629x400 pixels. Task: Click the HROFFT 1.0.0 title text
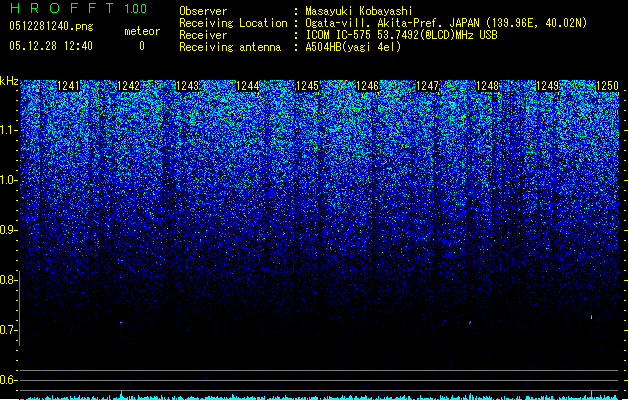tap(78, 8)
